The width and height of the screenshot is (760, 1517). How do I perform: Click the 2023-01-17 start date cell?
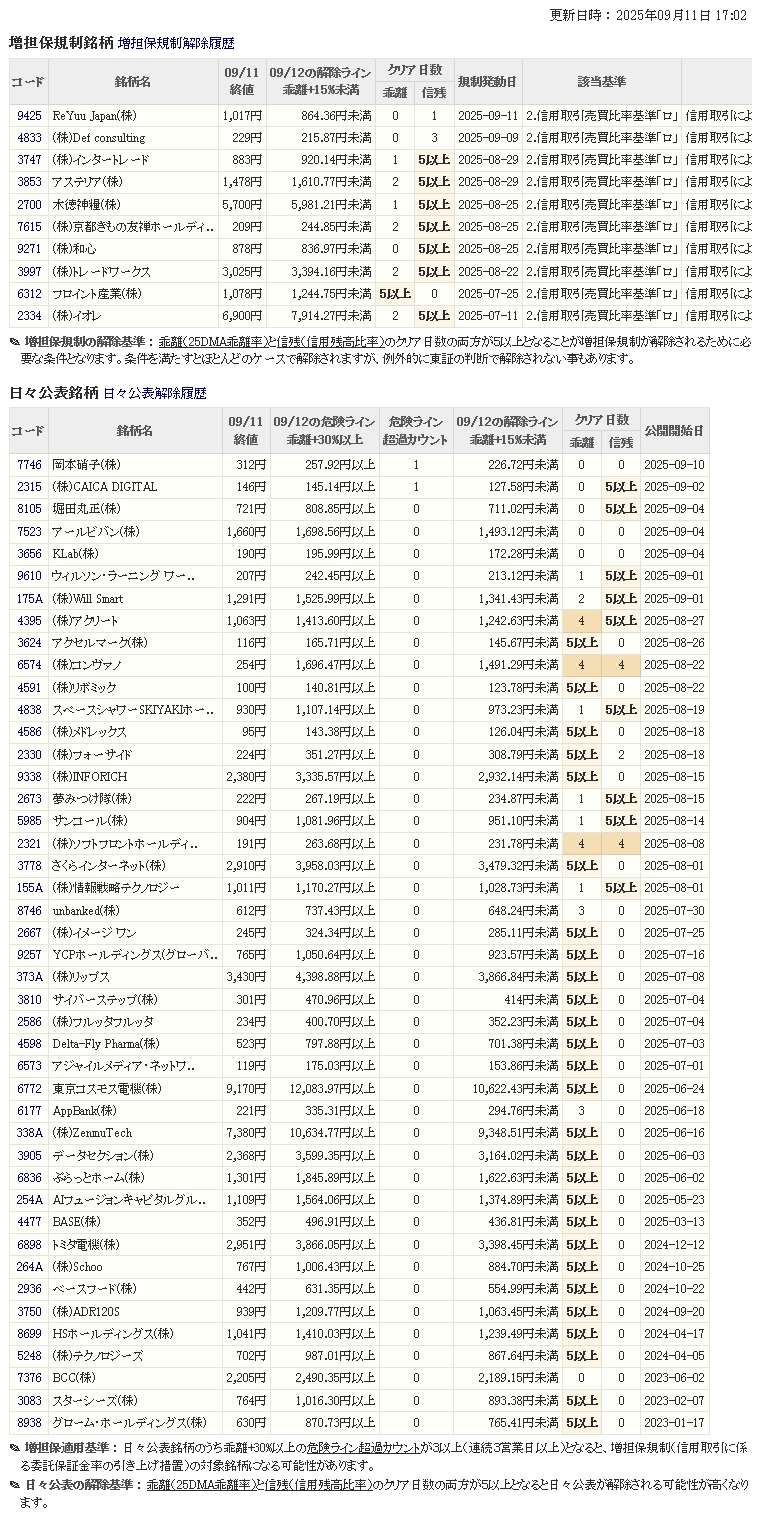[x=674, y=1423]
